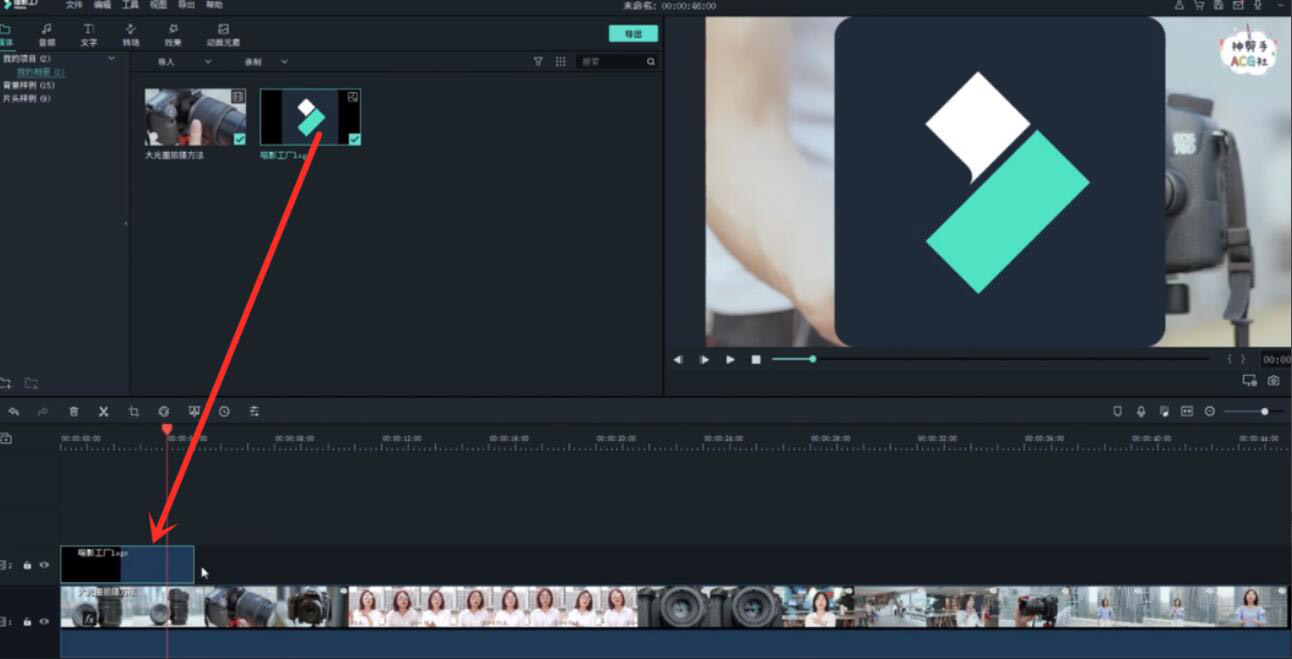The height and width of the screenshot is (659, 1292).
Task: Click the Undo icon above the timeline
Action: pos(15,410)
